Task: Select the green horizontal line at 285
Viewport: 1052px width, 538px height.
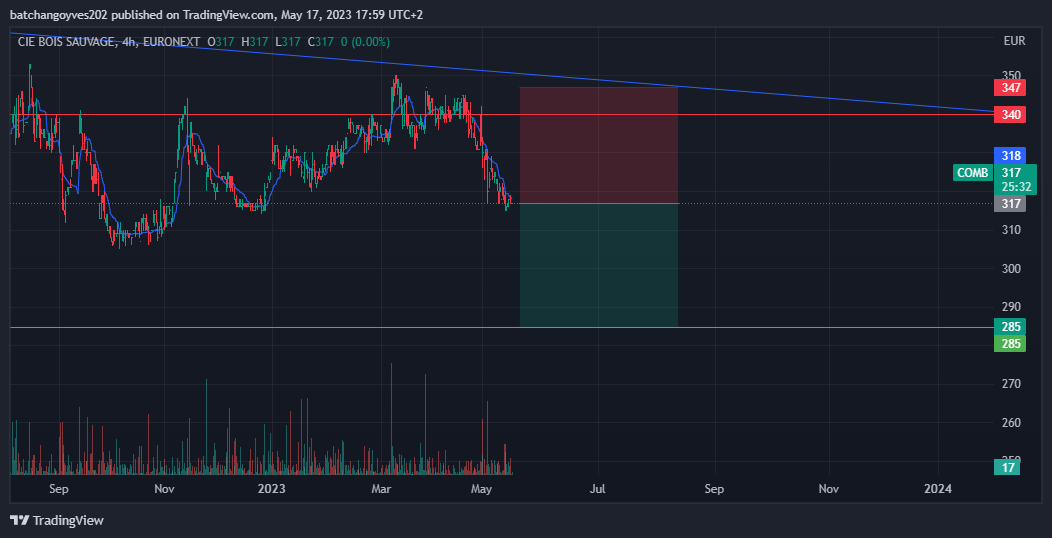Action: [502, 327]
